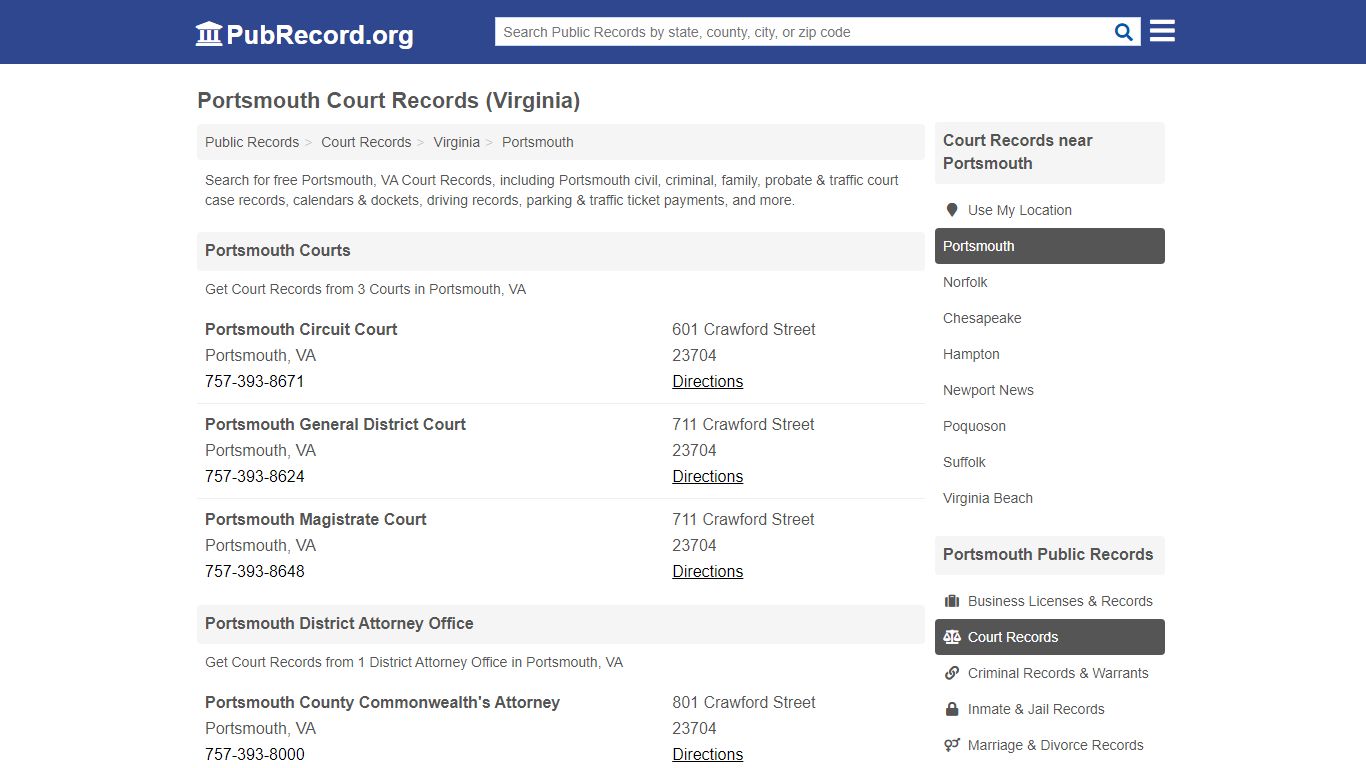Select Use My Location in sidebar
Viewport: 1366px width, 768px height.
(x=1050, y=210)
